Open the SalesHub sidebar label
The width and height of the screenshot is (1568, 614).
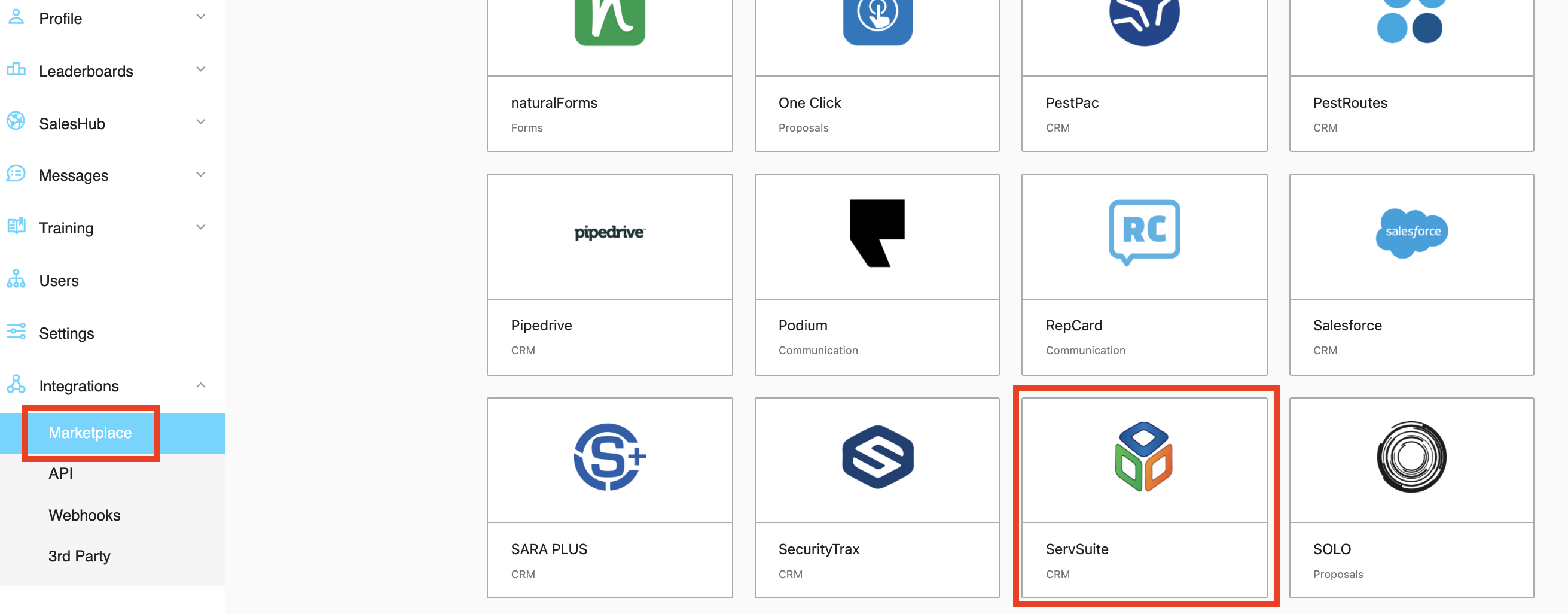pyautogui.click(x=72, y=124)
